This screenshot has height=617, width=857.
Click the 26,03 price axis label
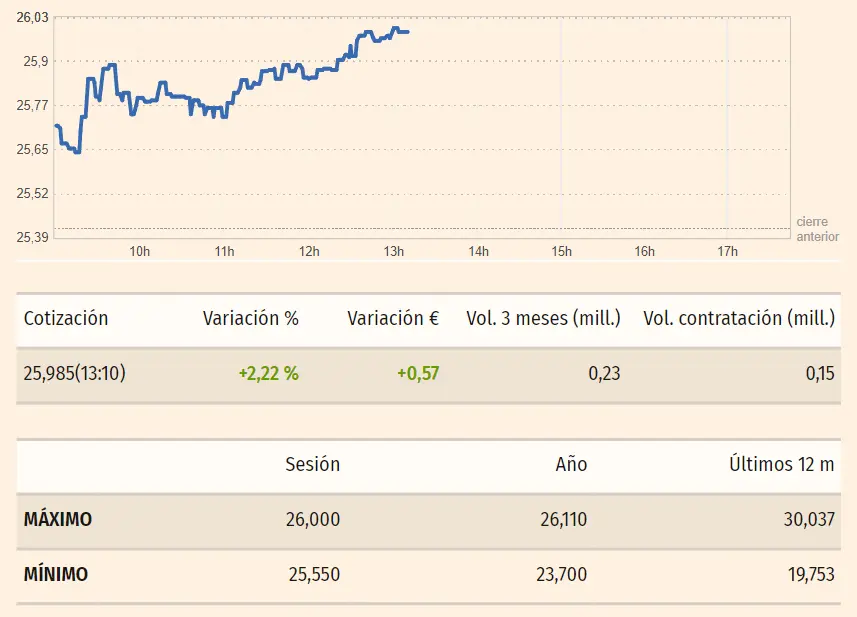point(34,17)
